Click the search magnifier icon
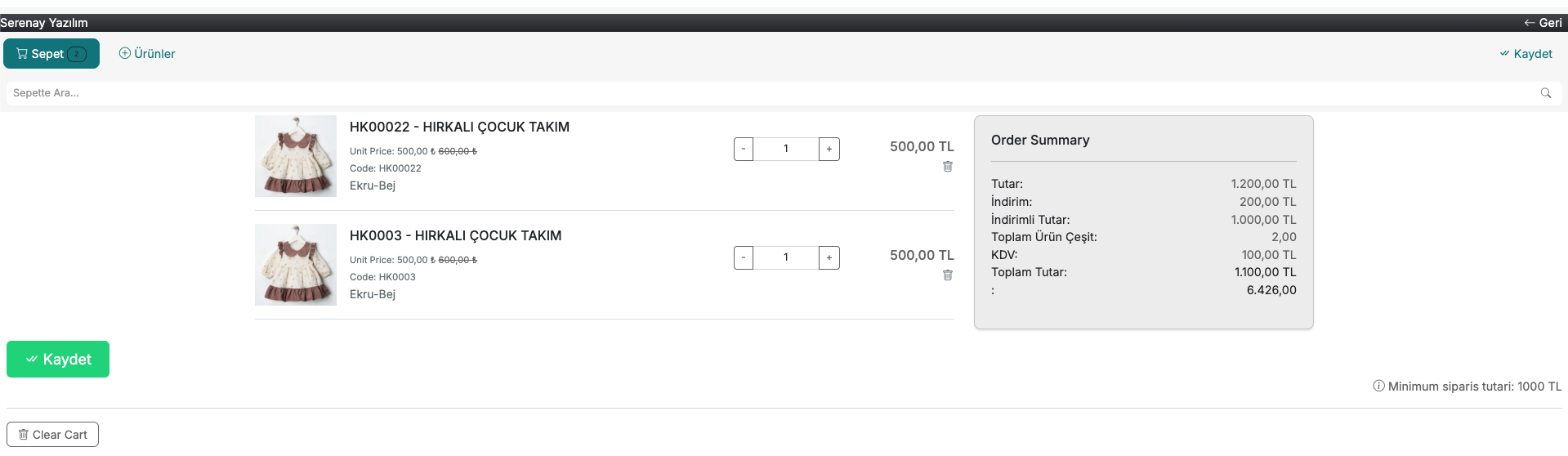Screen dimensions: 1568x456 pyautogui.click(x=1545, y=93)
